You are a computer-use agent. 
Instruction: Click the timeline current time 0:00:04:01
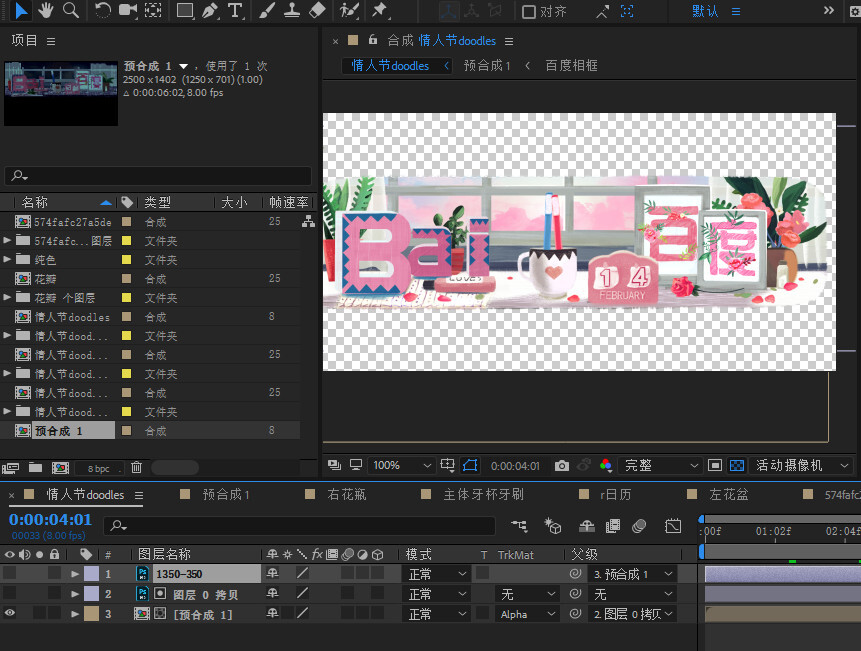click(x=50, y=519)
